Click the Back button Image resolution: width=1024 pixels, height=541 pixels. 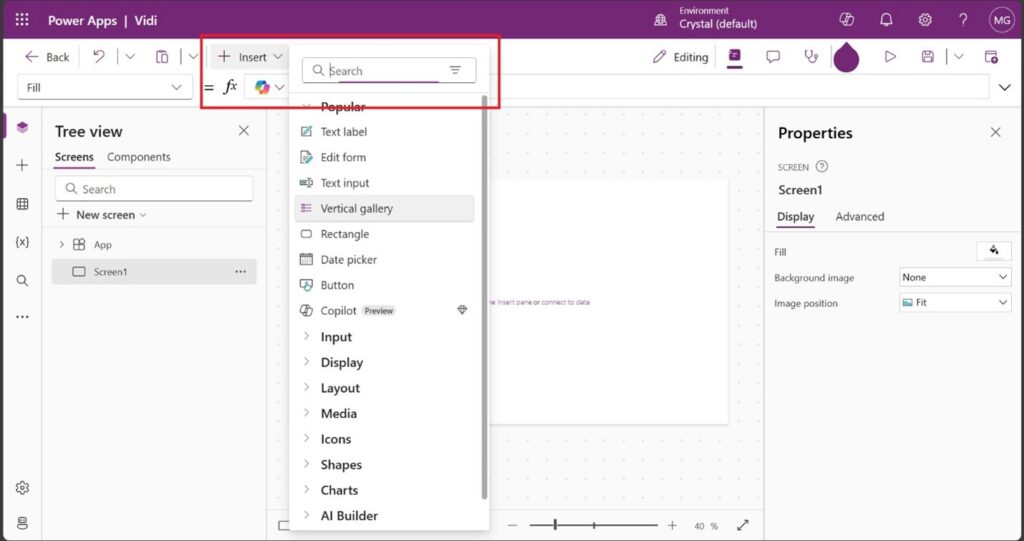(47, 57)
